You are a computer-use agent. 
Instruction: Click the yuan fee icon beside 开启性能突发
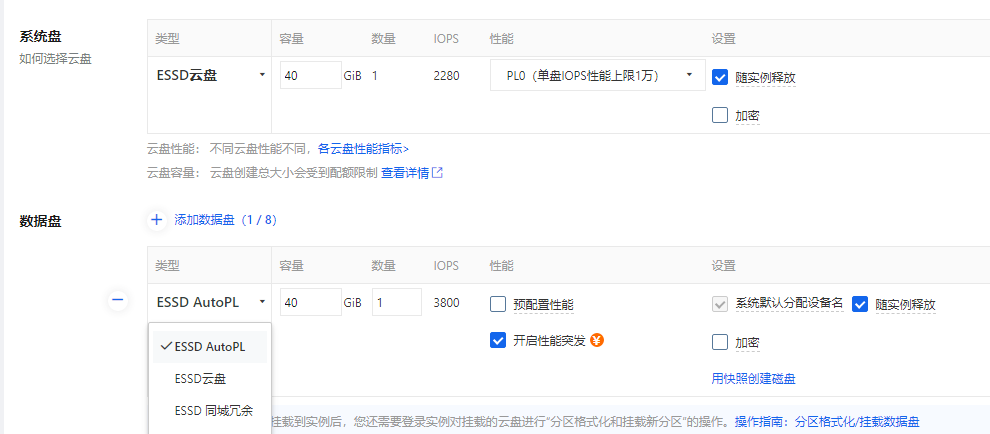click(598, 340)
